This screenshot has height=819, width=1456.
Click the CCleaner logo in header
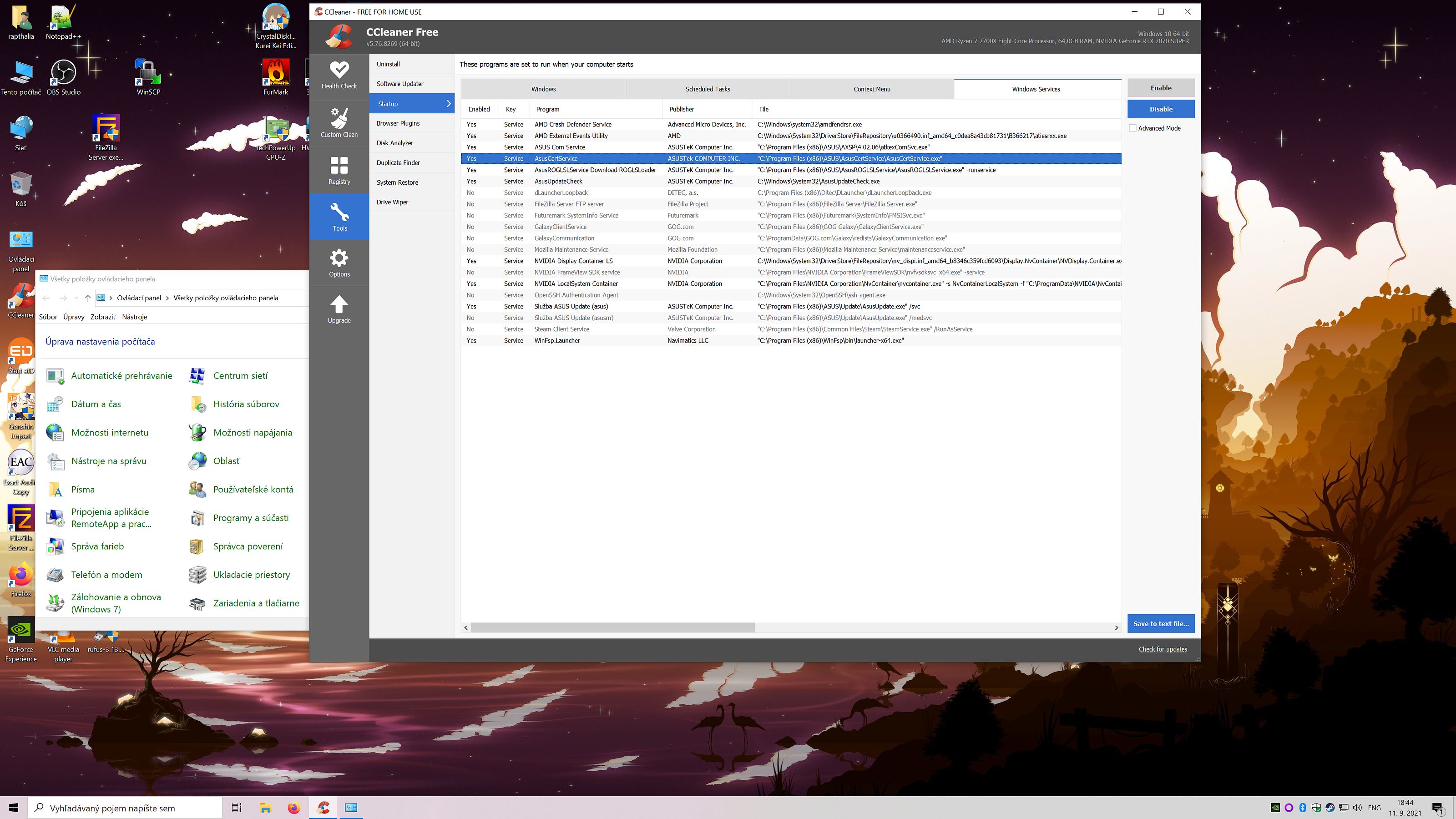click(x=339, y=37)
